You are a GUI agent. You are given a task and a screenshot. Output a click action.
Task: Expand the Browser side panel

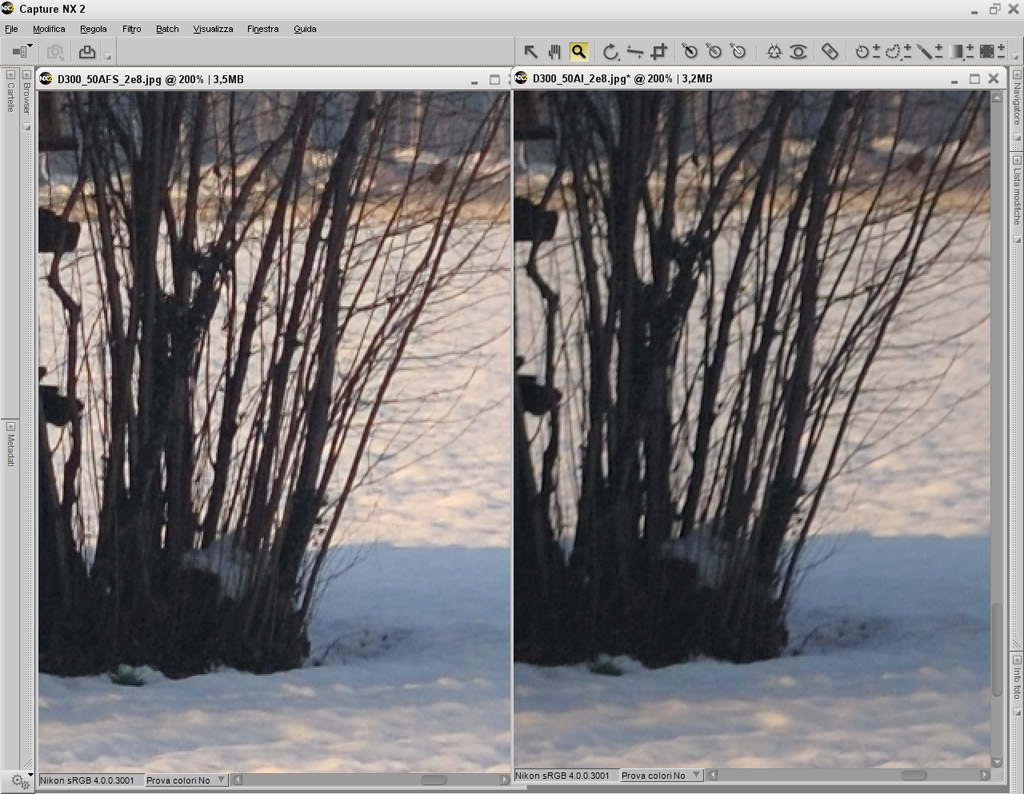click(x=27, y=74)
